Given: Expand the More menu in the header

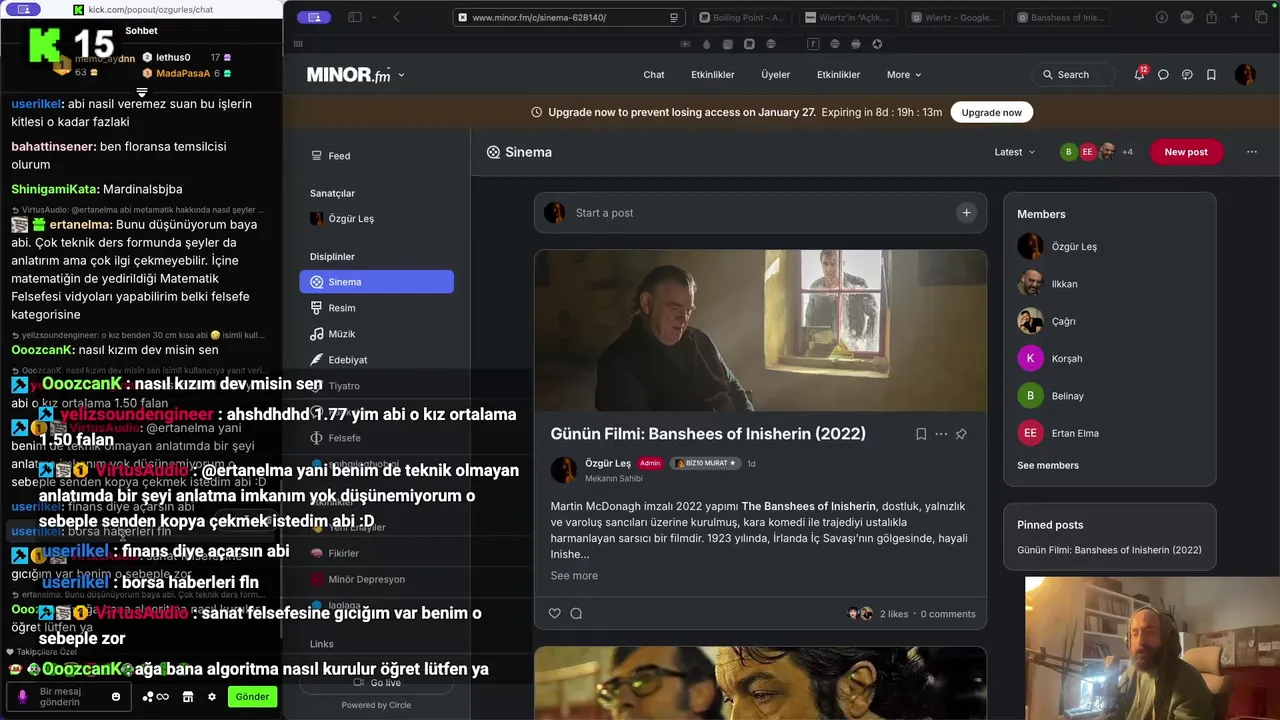Looking at the screenshot, I should (x=904, y=75).
